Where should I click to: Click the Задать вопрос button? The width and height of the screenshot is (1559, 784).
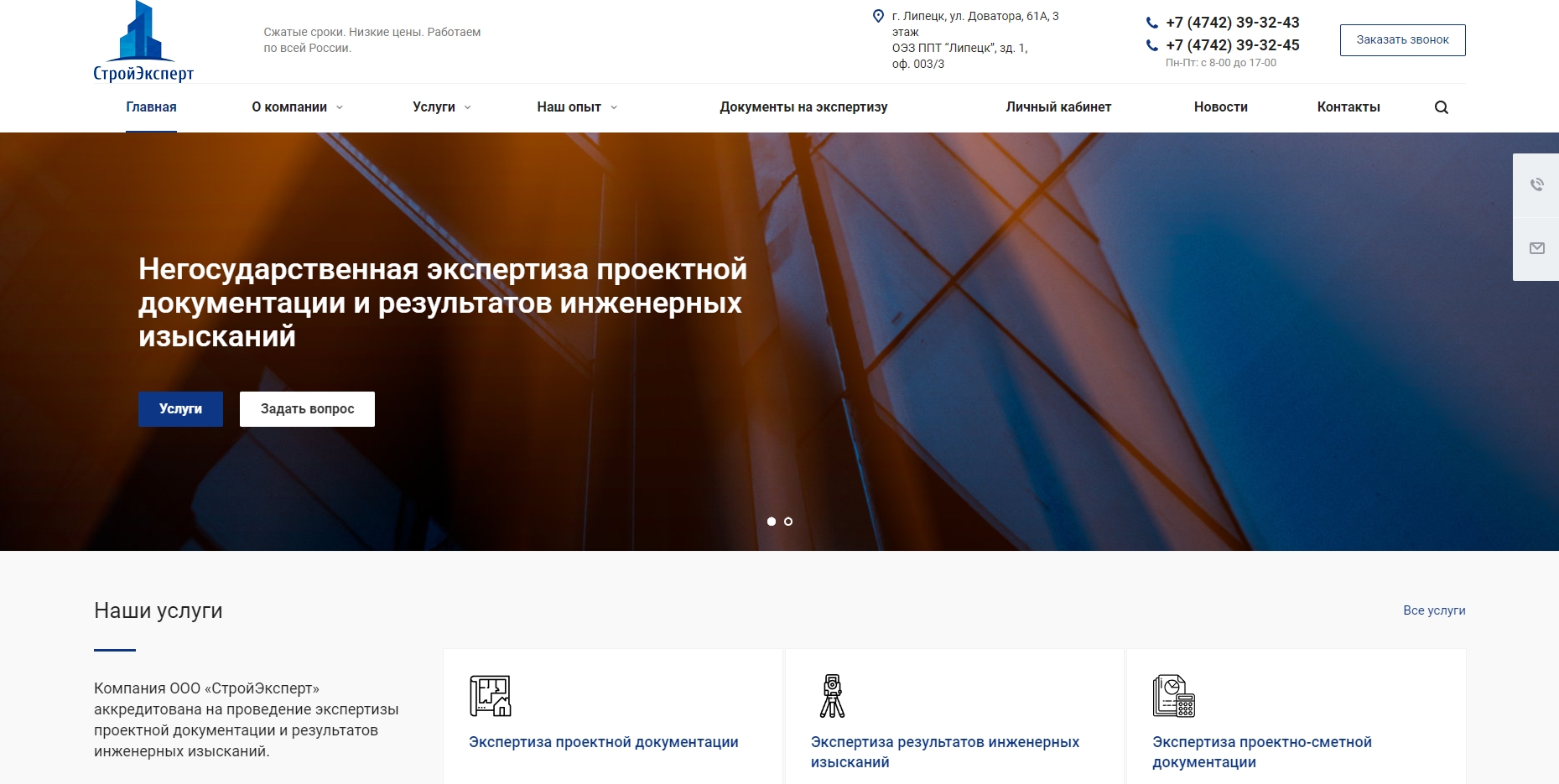(x=307, y=409)
